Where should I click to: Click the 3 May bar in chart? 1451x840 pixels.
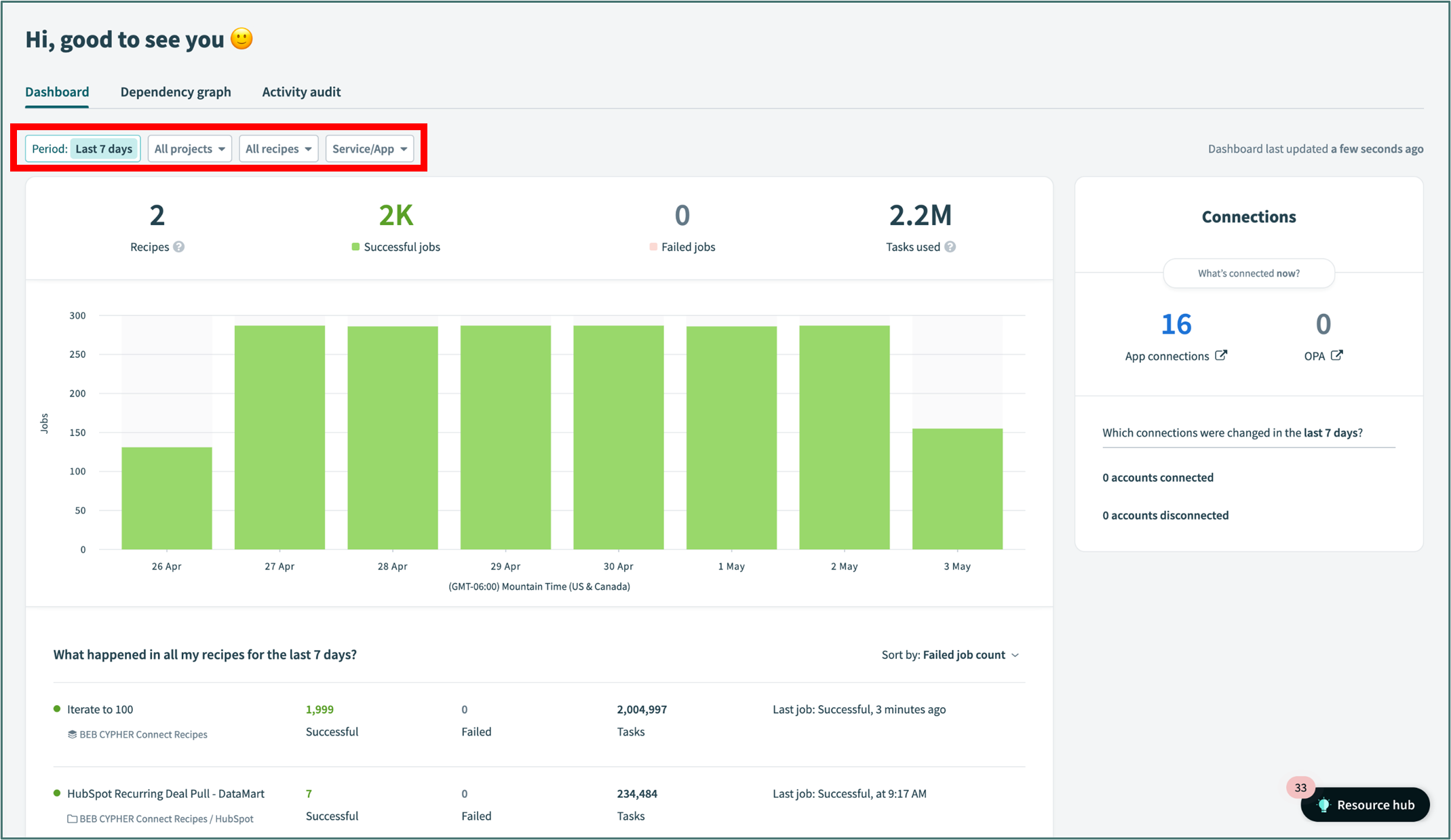pos(956,488)
